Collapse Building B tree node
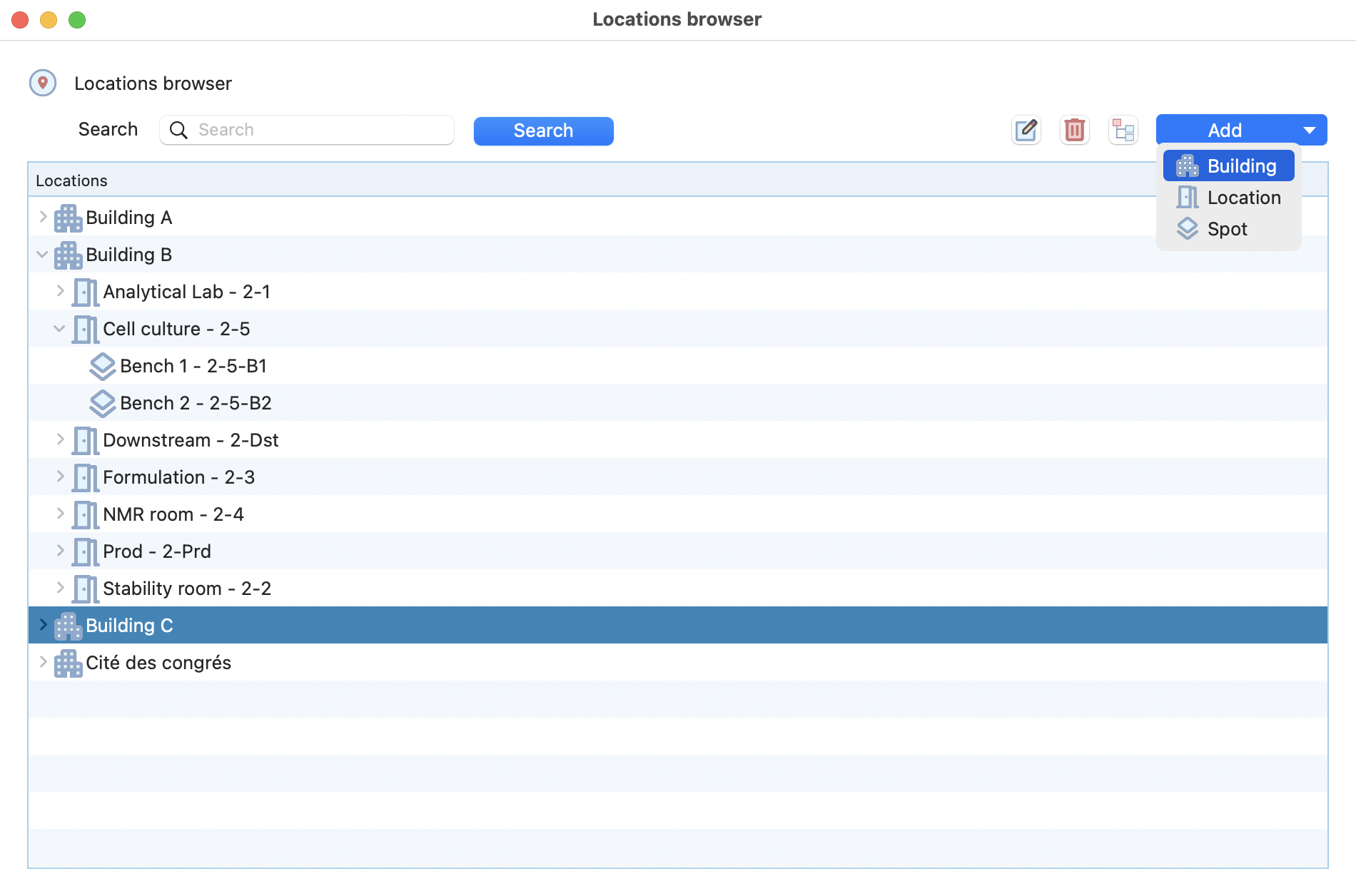The height and width of the screenshot is (896, 1356). [x=43, y=254]
